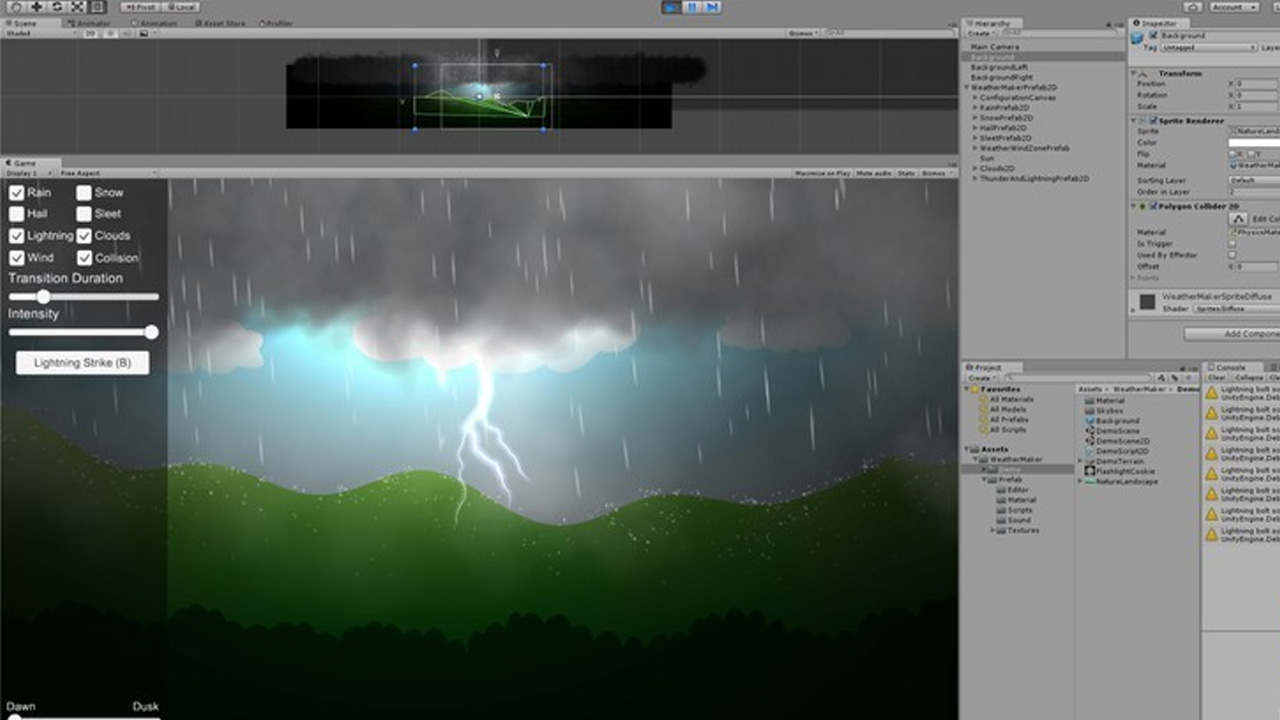The image size is (1280, 720).
Task: Expand the RainPrefab2D hierarchy node
Action: [976, 107]
